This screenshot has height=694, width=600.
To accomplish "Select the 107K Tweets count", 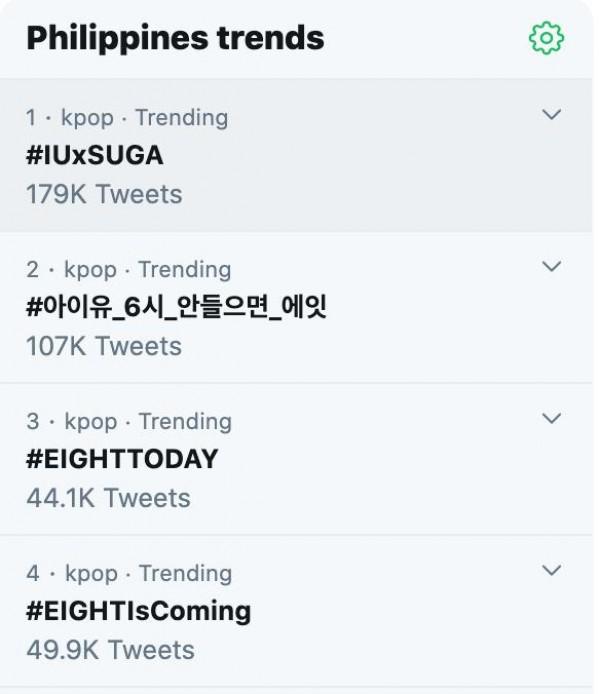I will (x=104, y=346).
